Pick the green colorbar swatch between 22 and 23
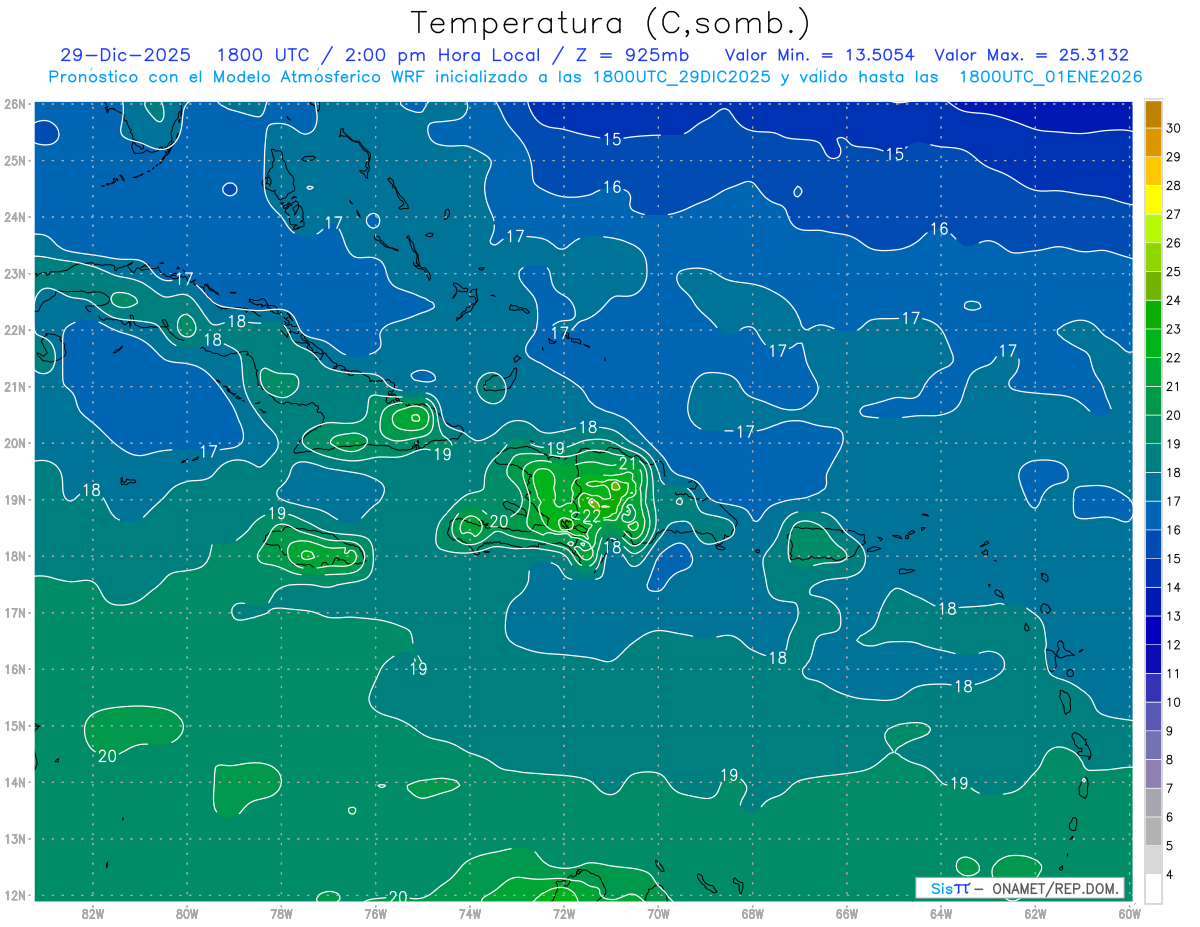 click(1153, 343)
